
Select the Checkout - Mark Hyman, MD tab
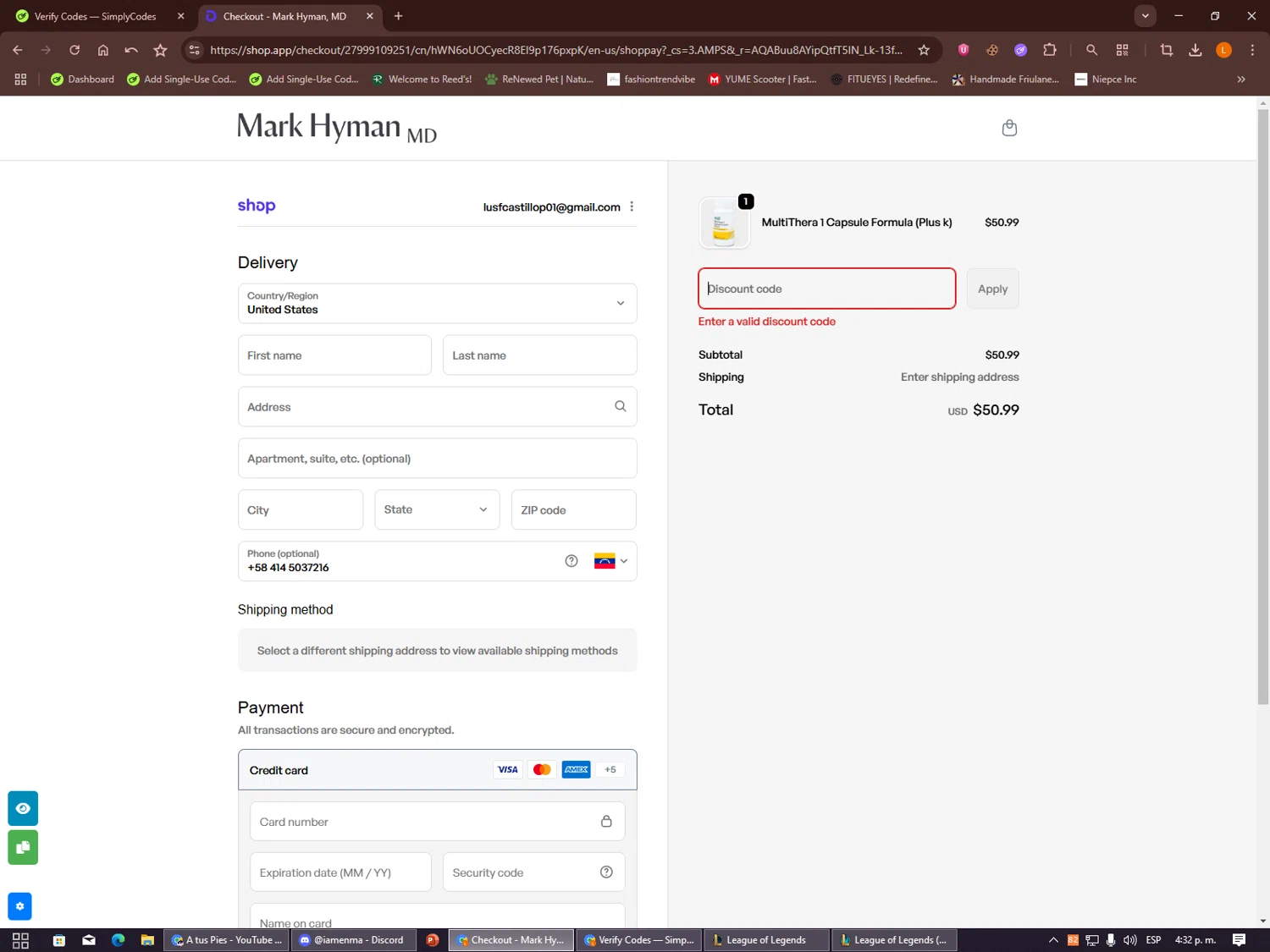[x=290, y=16]
